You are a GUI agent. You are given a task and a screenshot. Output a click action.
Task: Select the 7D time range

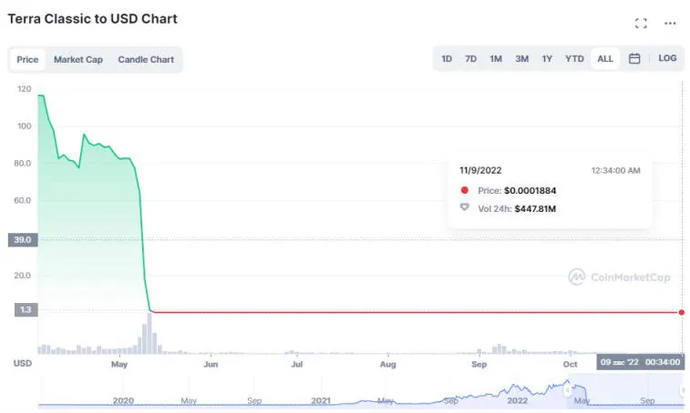(x=471, y=59)
